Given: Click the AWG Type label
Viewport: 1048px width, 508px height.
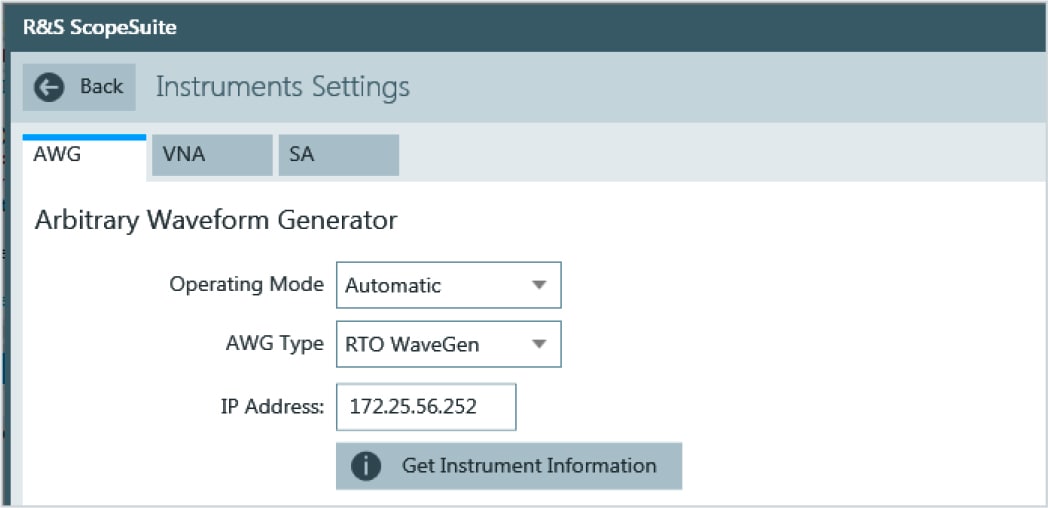Looking at the screenshot, I should [x=275, y=344].
